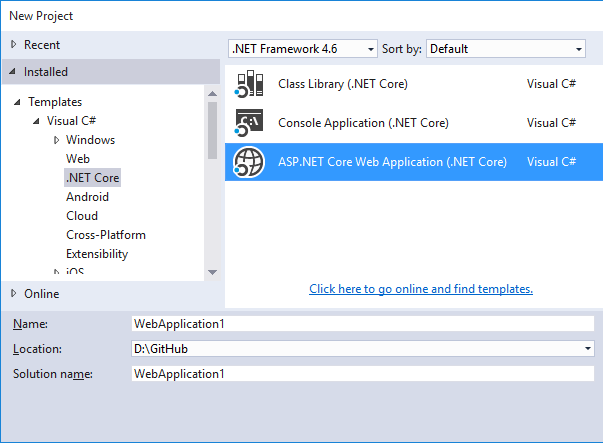Select the Cloud templates category
603x443 pixels.
pos(82,216)
